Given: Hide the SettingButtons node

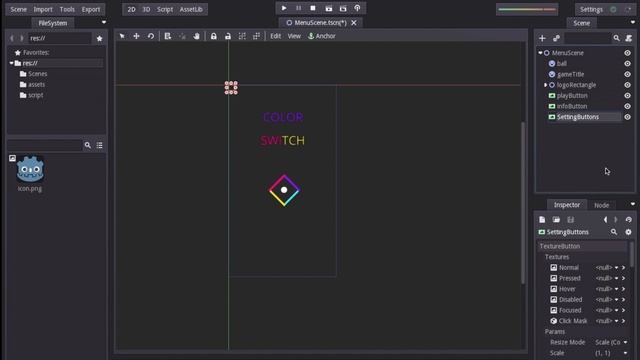Looking at the screenshot, I should click(x=627, y=117).
